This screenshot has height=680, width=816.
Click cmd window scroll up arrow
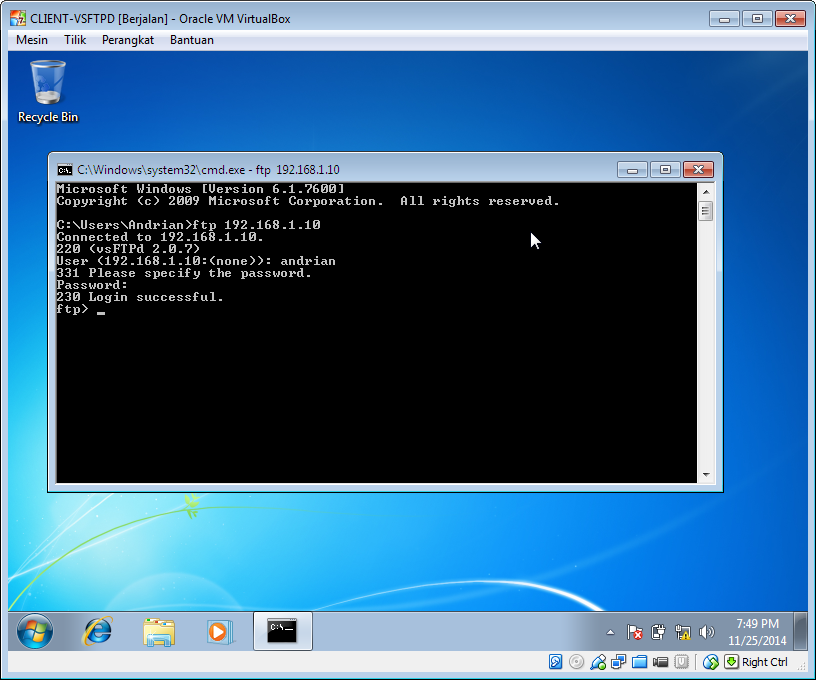[706, 191]
